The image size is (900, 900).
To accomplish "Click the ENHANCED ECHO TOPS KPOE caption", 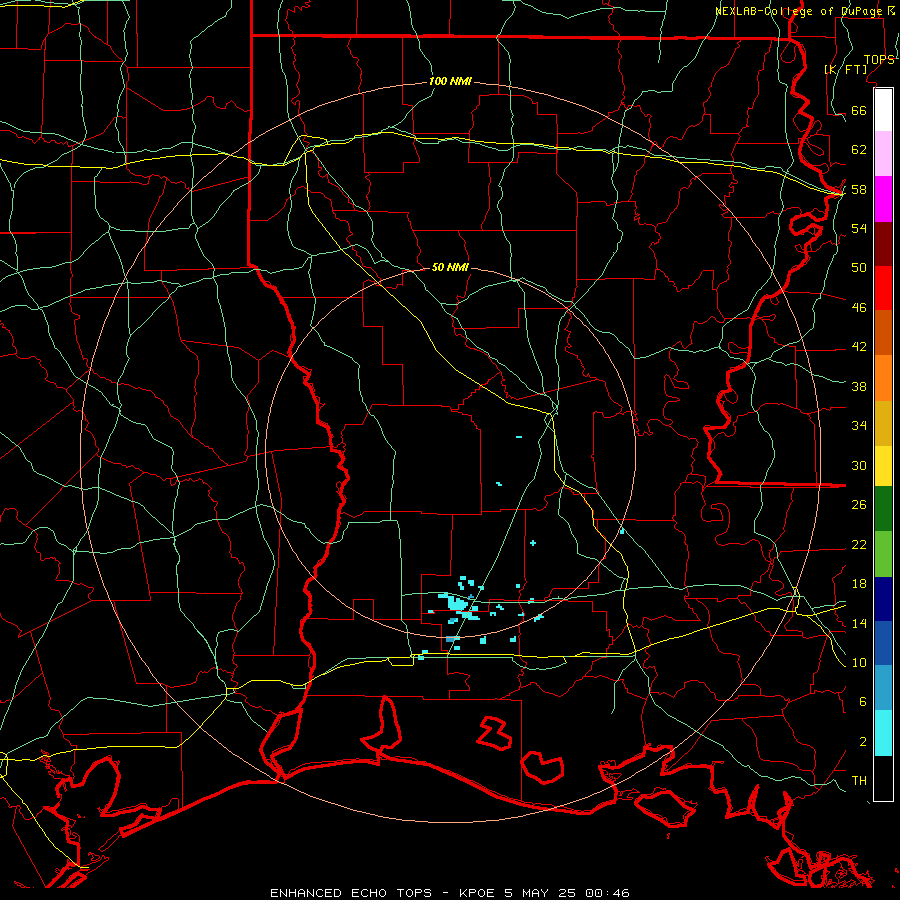I will coord(449,893).
